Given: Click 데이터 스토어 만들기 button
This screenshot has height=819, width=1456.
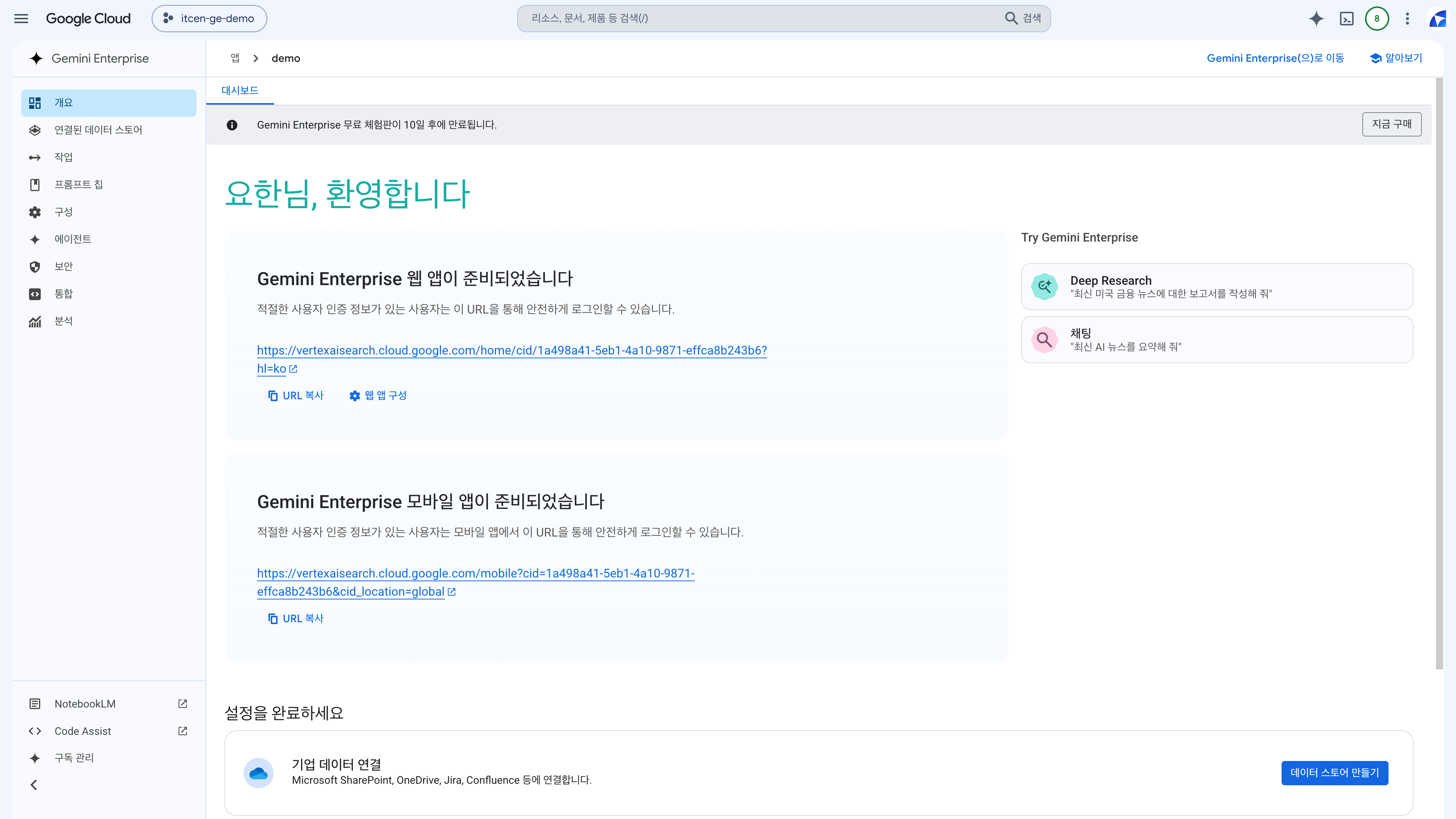Looking at the screenshot, I should pyautogui.click(x=1335, y=773).
